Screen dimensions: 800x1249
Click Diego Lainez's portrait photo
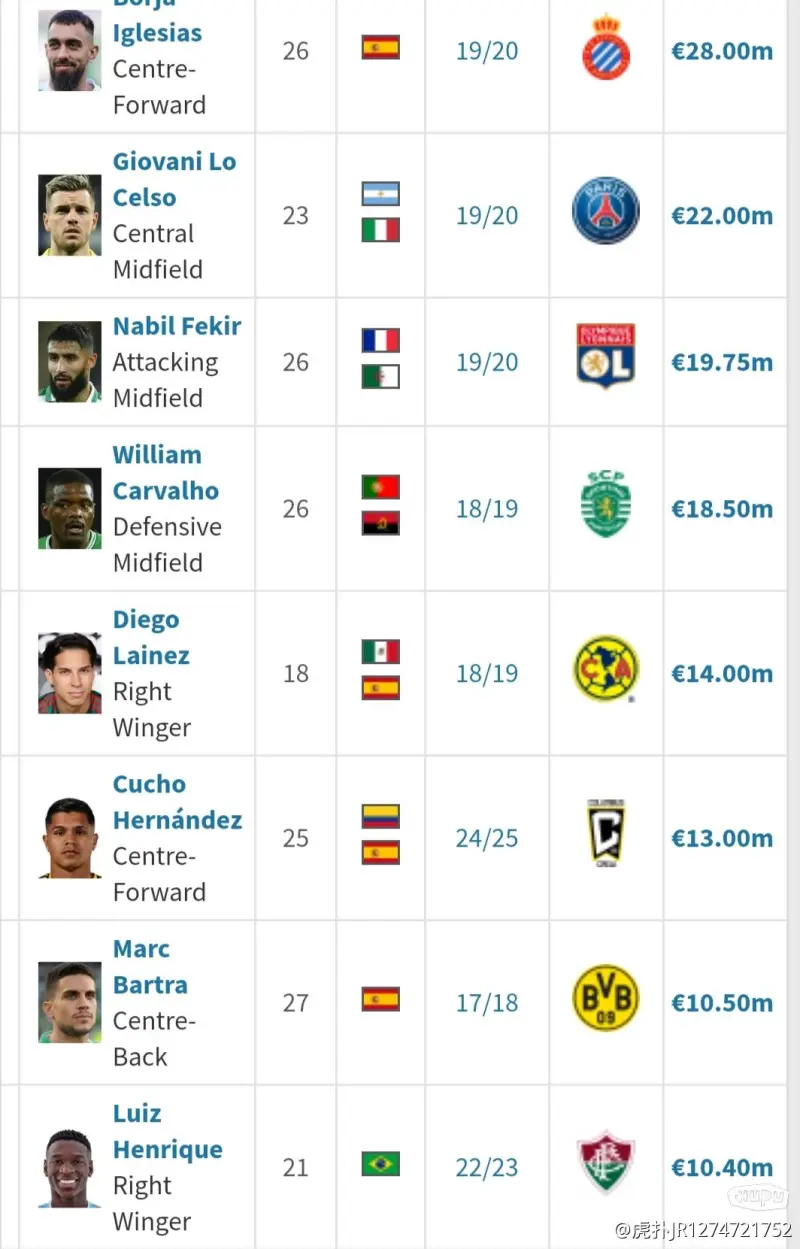tap(70, 673)
